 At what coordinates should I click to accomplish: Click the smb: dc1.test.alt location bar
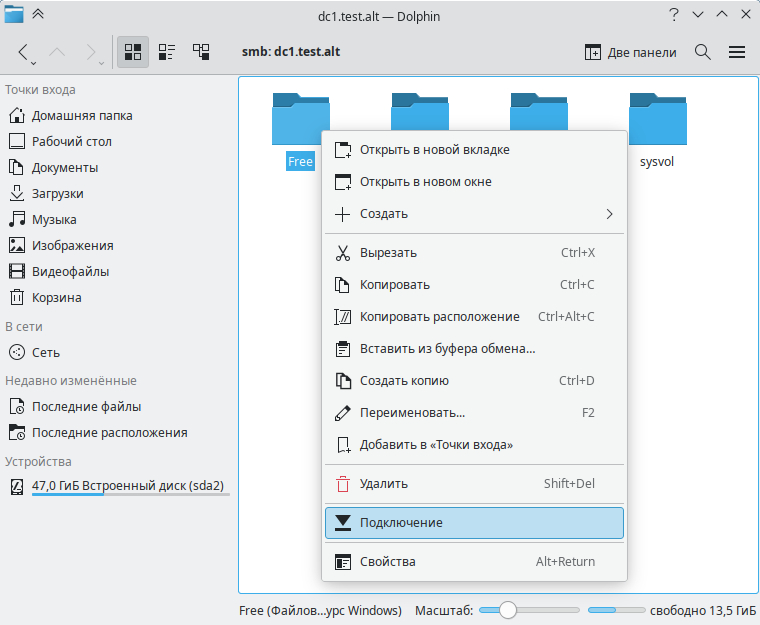coord(291,52)
